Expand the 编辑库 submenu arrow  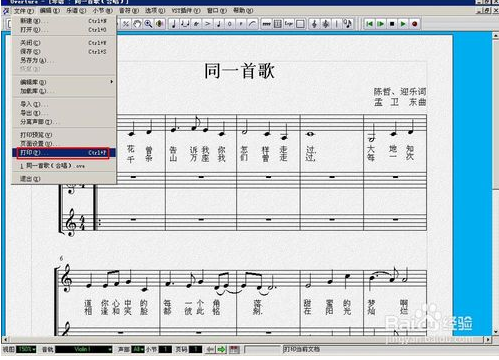click(112, 82)
